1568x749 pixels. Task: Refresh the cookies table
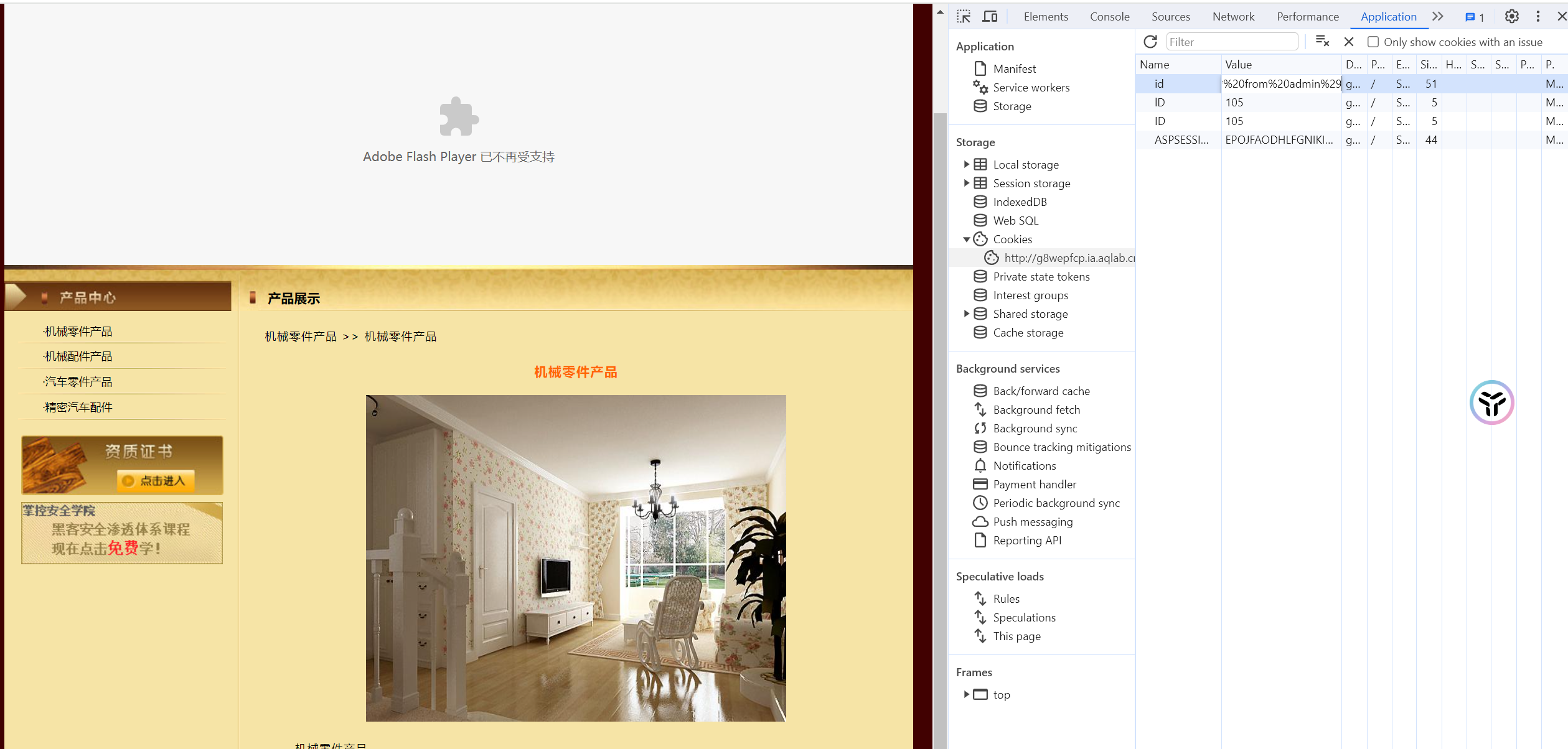[x=1150, y=42]
